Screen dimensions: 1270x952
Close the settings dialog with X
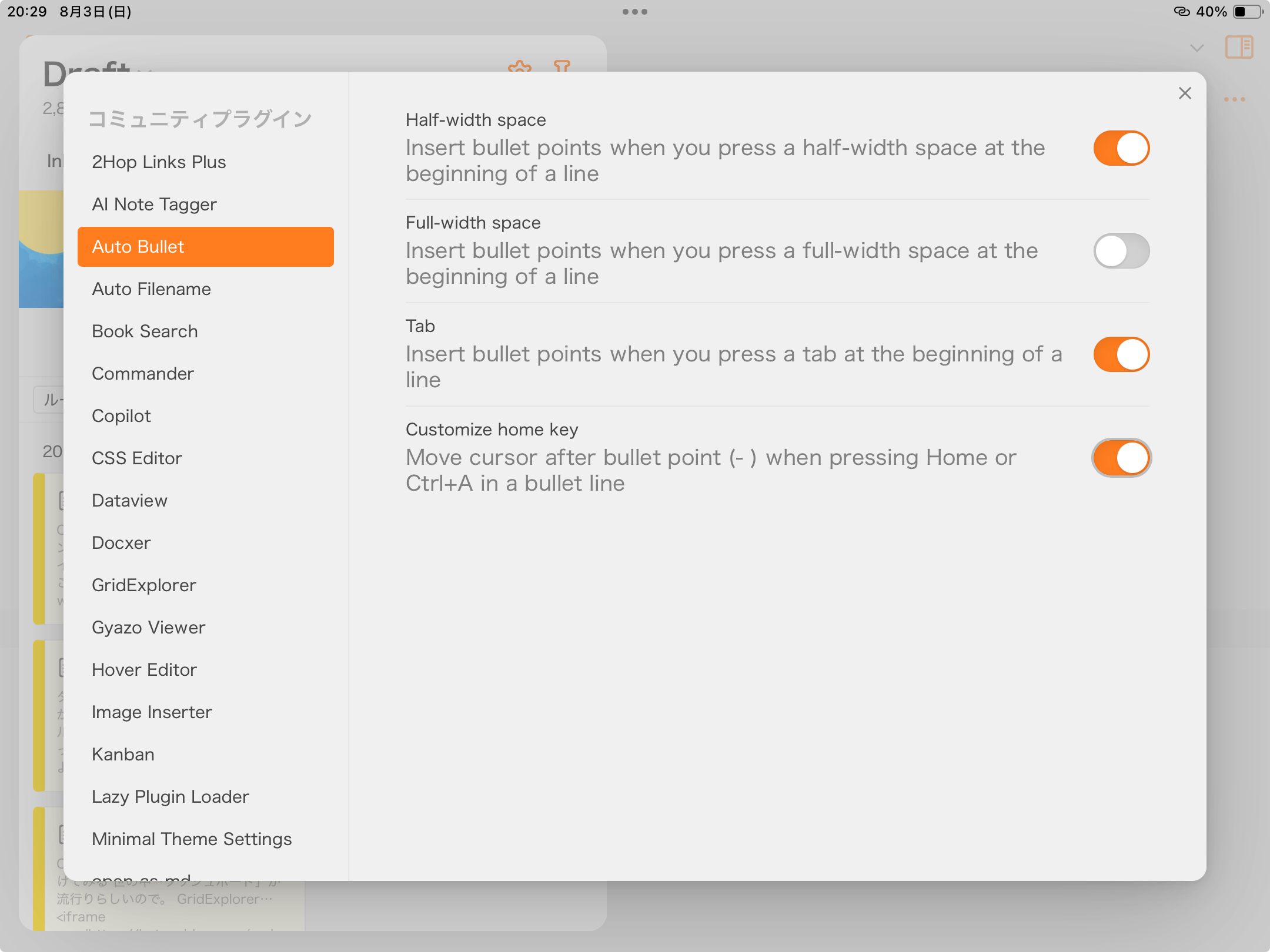coord(1185,93)
